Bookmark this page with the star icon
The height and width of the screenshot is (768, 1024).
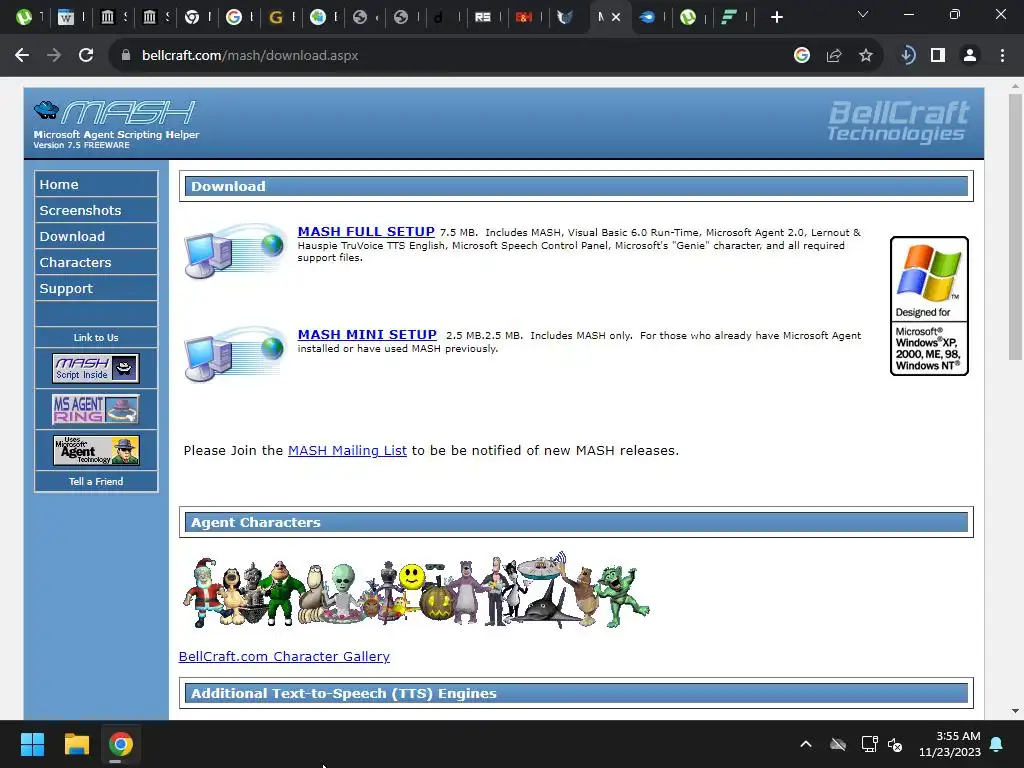[866, 56]
